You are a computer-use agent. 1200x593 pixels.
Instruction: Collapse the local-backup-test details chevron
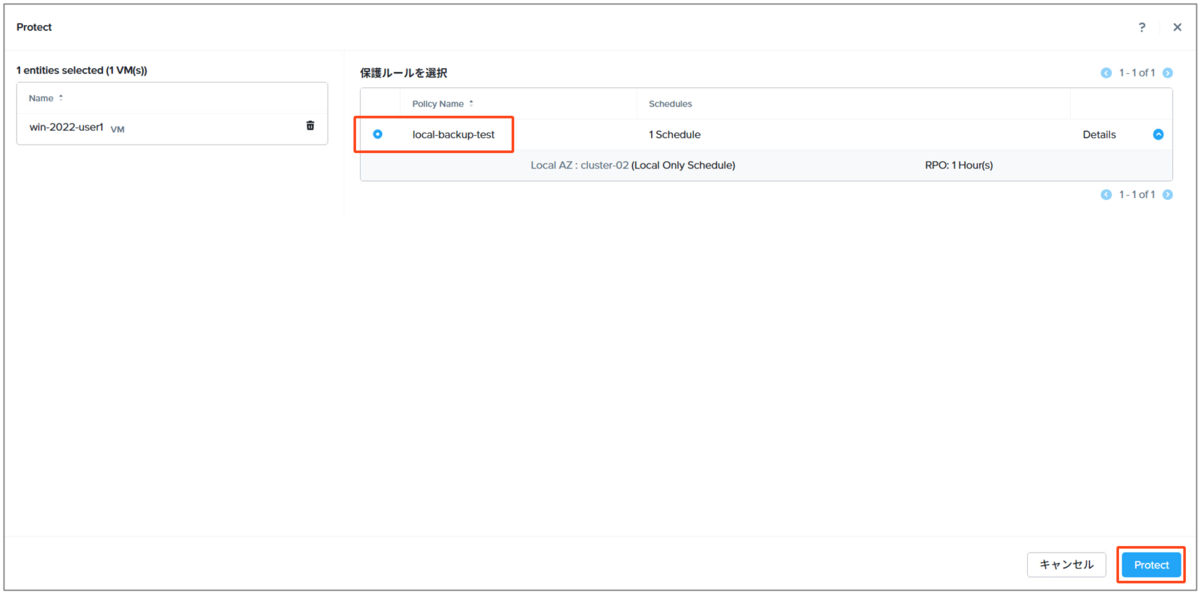click(1158, 134)
